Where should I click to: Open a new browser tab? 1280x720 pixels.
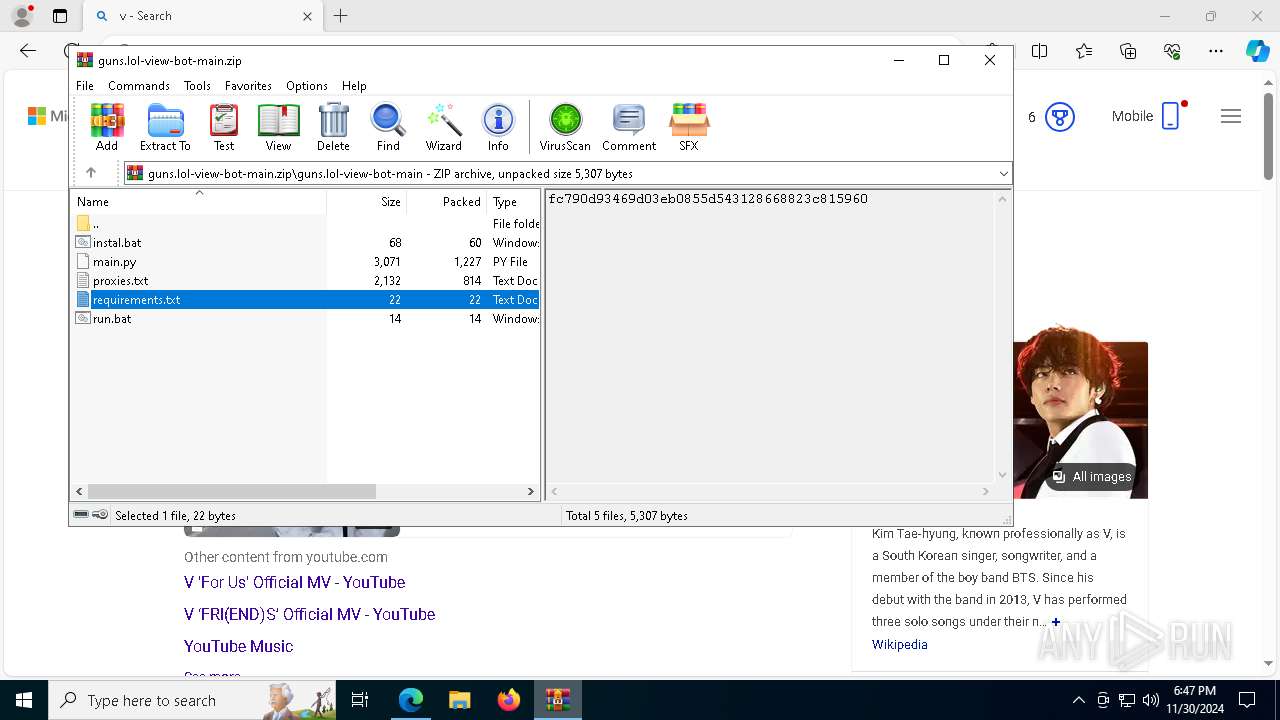pos(341,16)
